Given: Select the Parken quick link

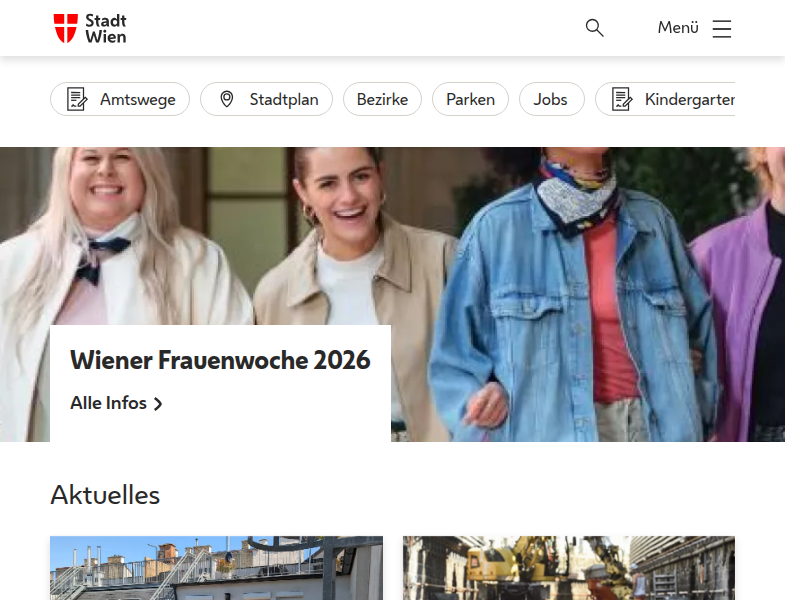Looking at the screenshot, I should tap(470, 99).
